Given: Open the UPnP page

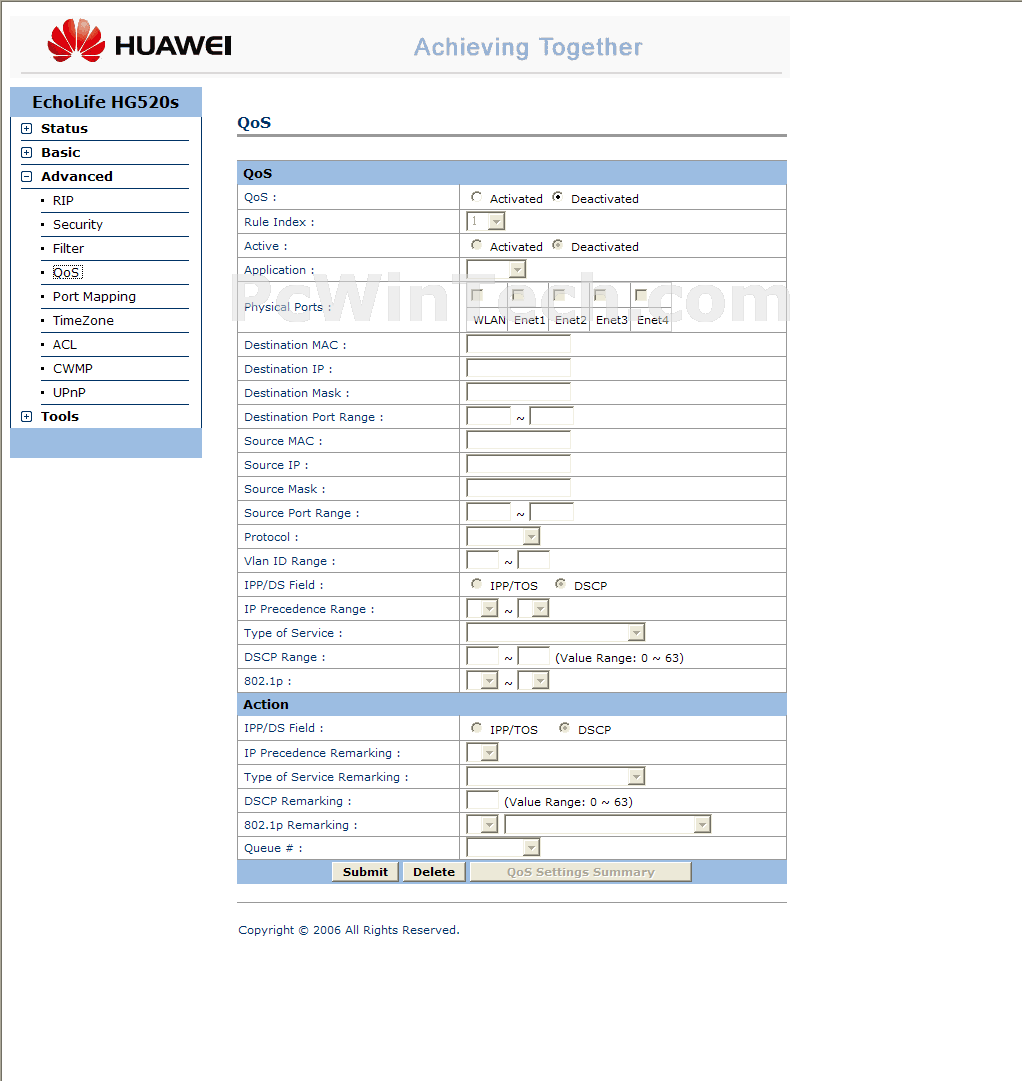Looking at the screenshot, I should (x=69, y=392).
